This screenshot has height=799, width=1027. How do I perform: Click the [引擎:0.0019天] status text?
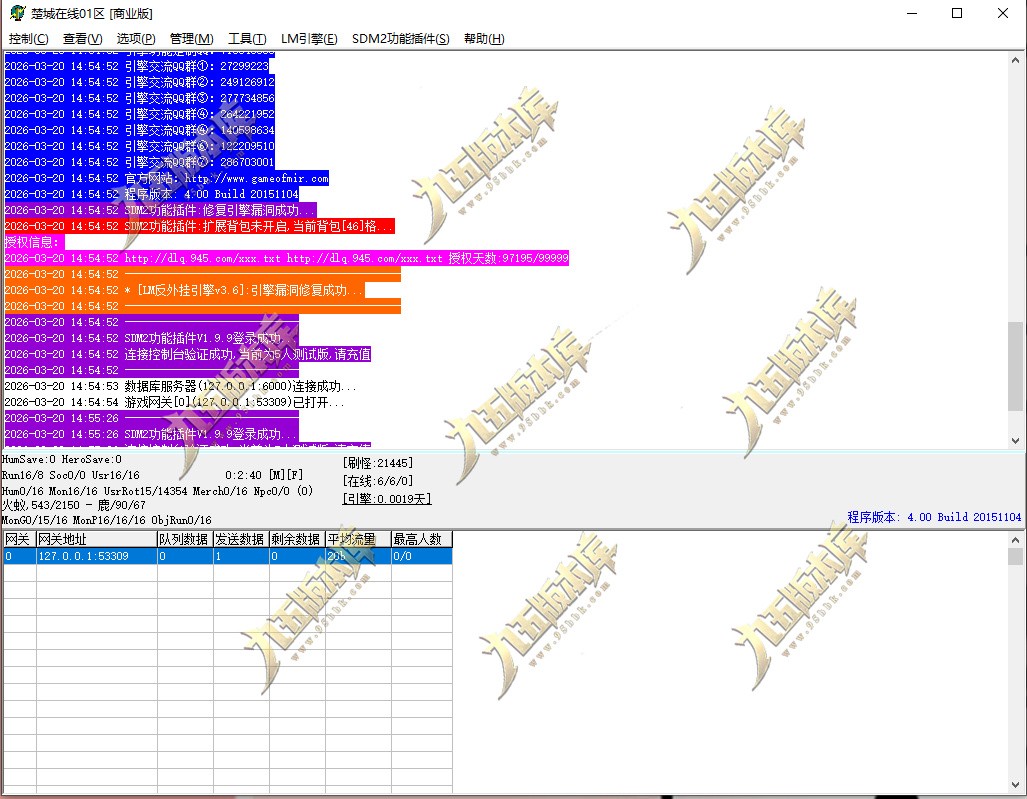386,499
